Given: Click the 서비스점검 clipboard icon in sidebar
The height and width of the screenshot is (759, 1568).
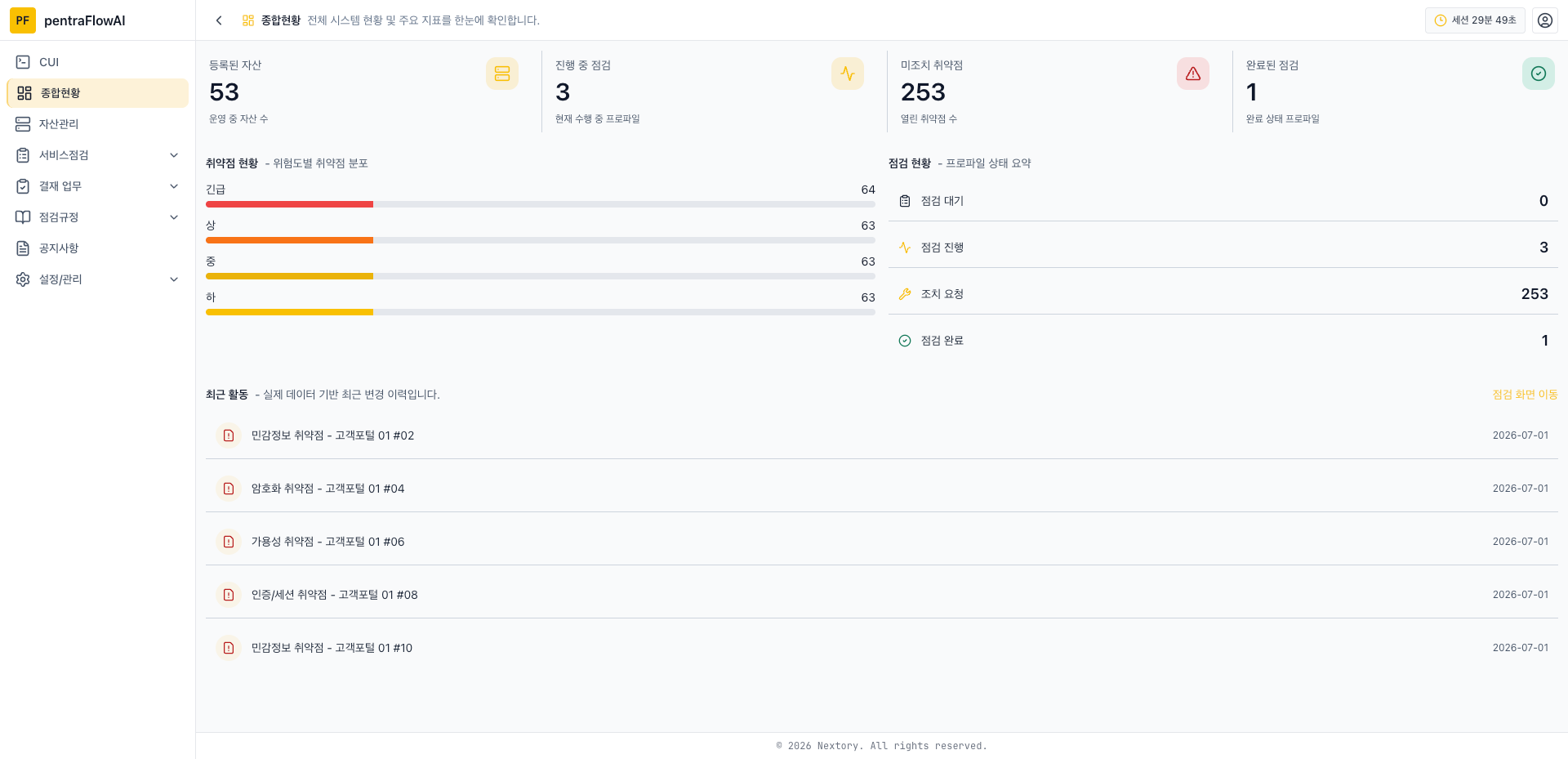Looking at the screenshot, I should coord(23,155).
